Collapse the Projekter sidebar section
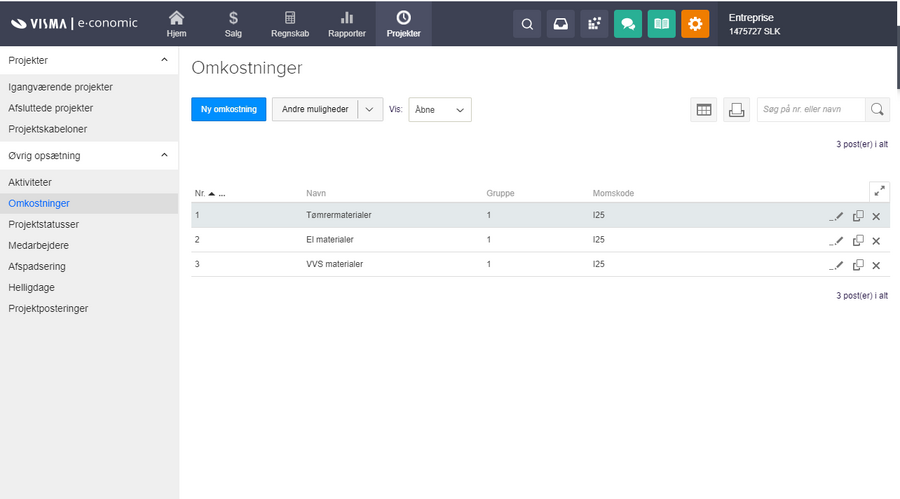 164,61
